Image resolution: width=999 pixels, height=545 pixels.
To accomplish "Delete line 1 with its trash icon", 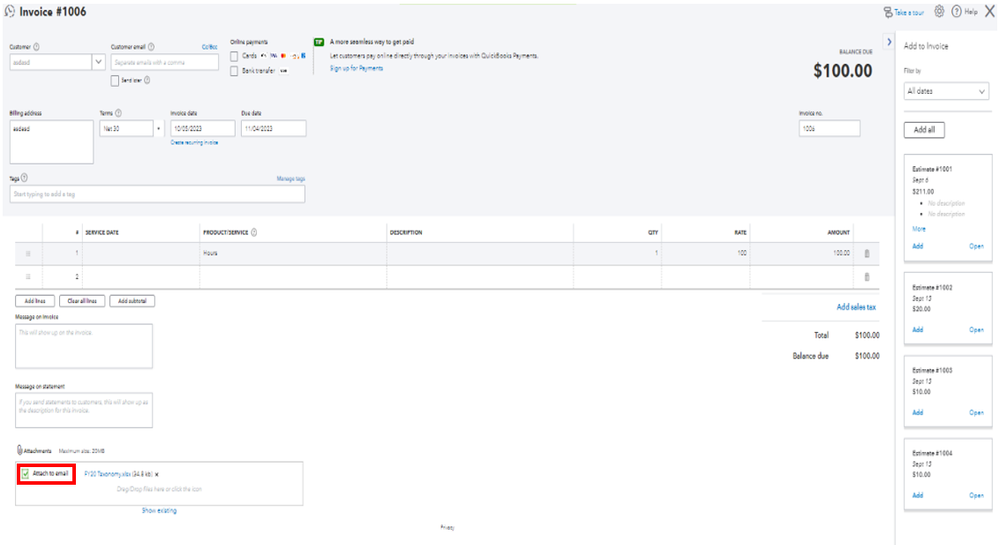I will click(866, 254).
